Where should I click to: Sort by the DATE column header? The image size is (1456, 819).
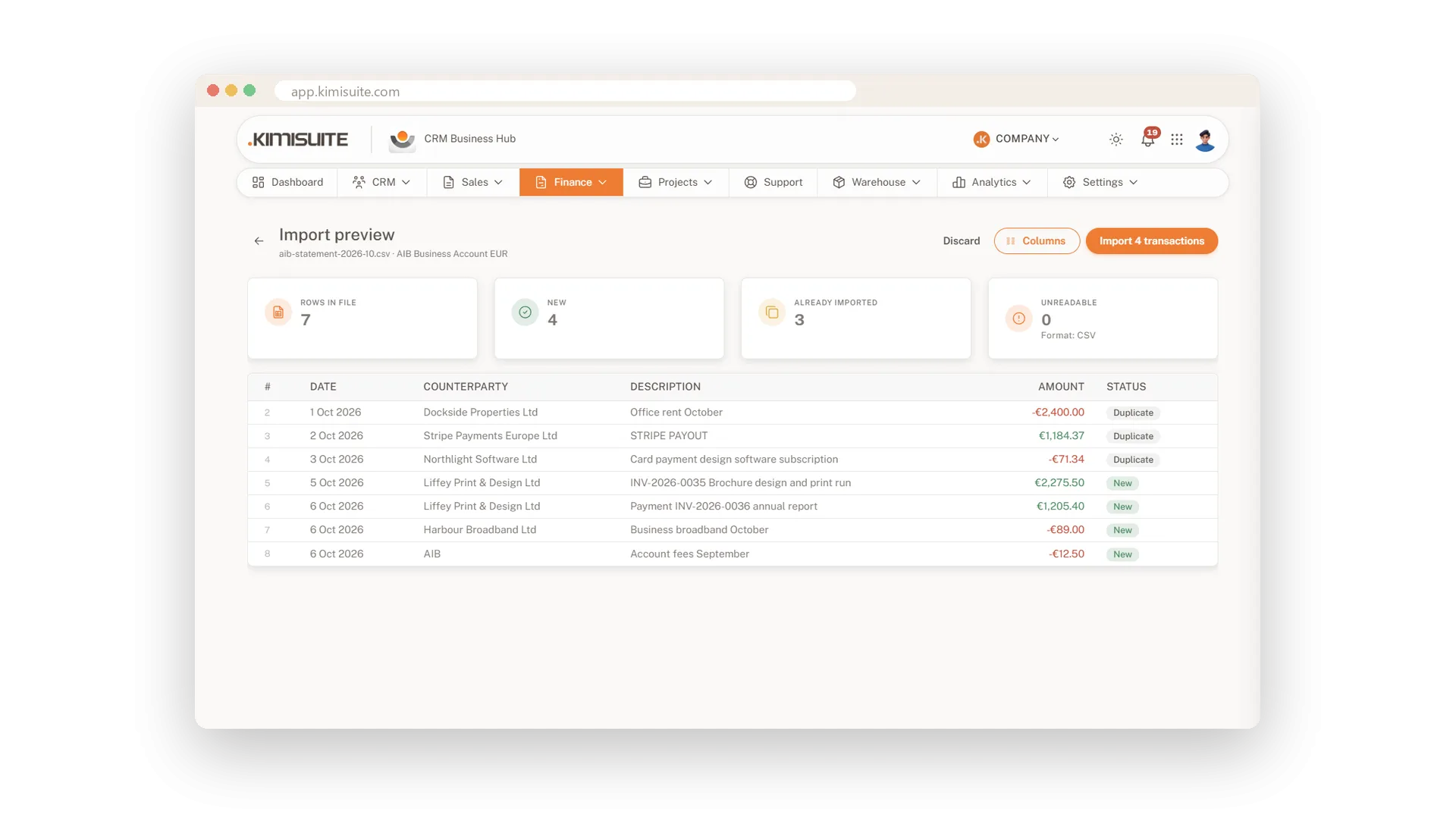[323, 387]
